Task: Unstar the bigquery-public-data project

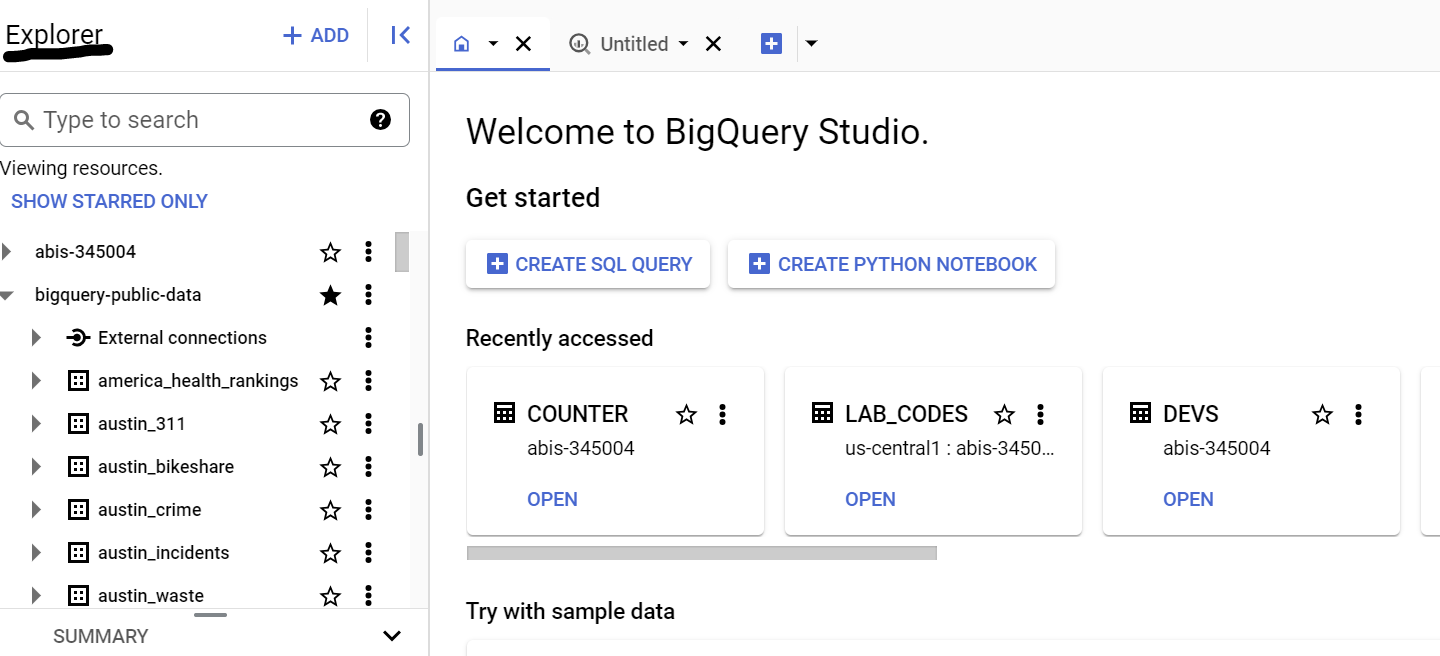Action: (x=330, y=295)
